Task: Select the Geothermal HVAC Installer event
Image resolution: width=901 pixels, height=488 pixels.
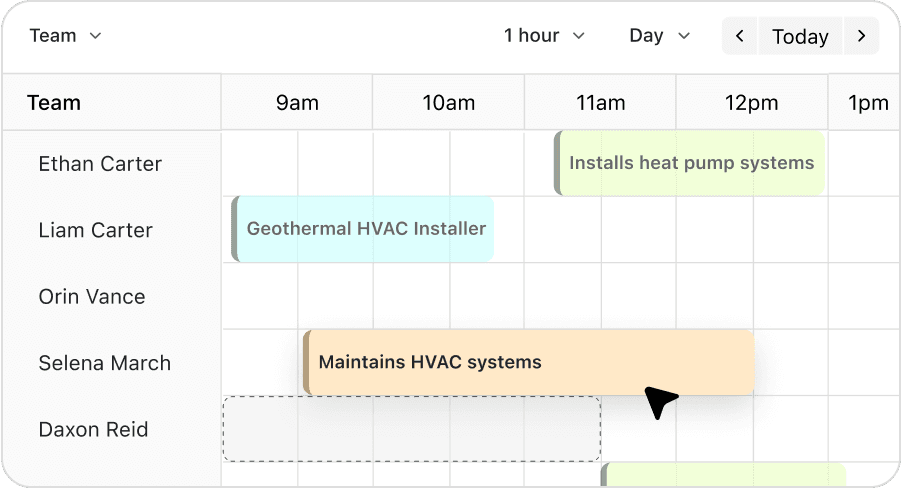Action: pos(365,229)
